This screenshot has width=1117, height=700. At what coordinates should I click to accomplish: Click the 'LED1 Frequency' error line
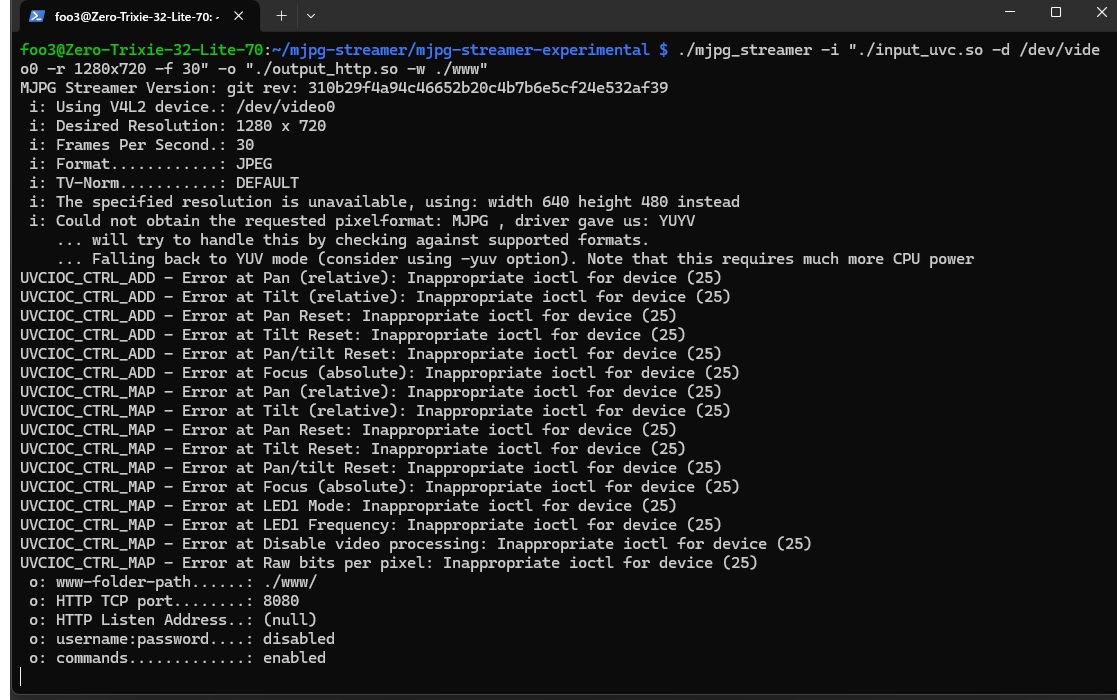(370, 525)
